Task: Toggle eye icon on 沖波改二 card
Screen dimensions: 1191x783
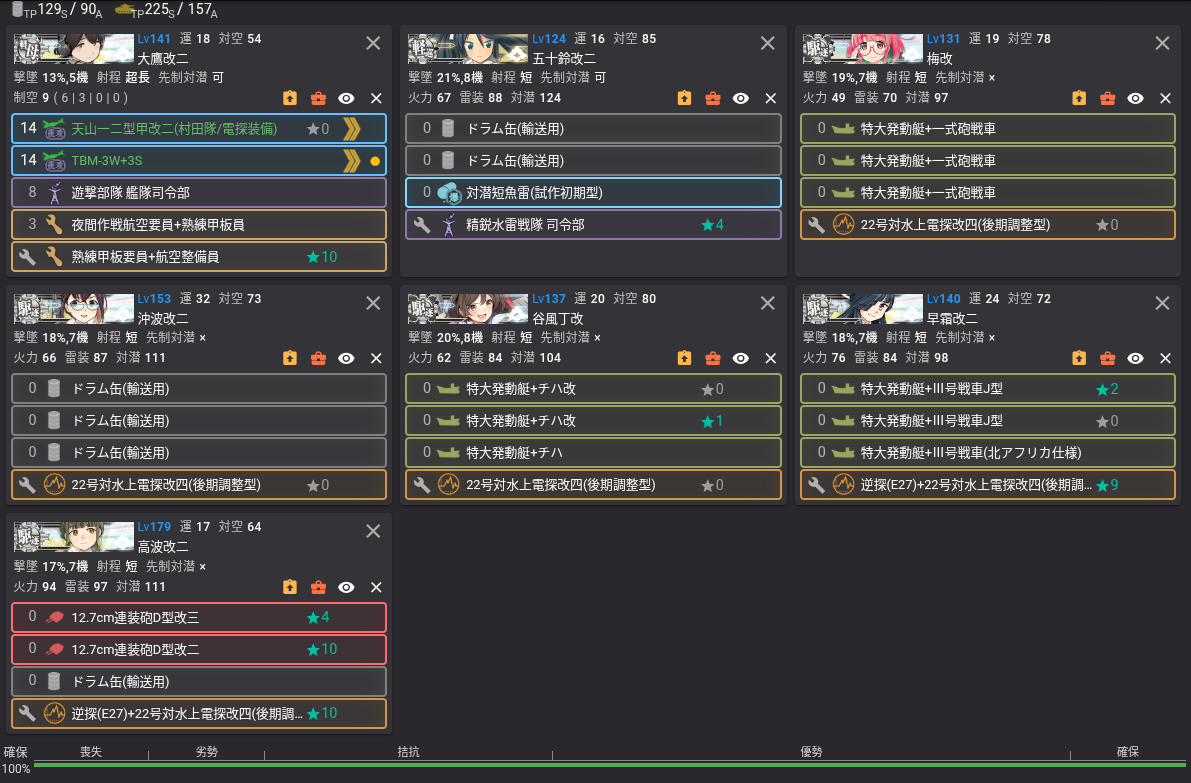Action: [346, 358]
